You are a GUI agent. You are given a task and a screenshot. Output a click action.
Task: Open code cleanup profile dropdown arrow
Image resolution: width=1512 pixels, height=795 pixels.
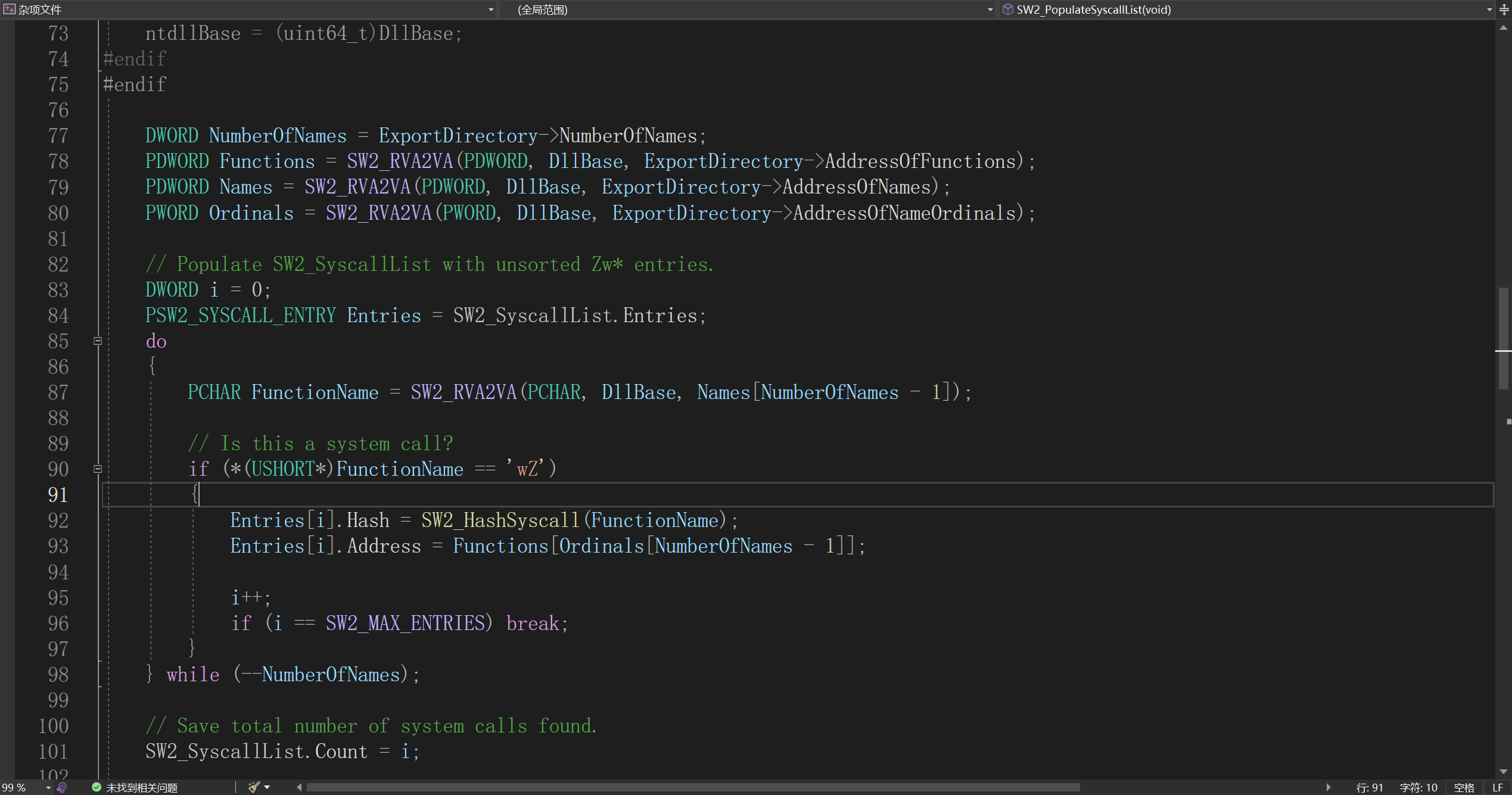point(267,787)
